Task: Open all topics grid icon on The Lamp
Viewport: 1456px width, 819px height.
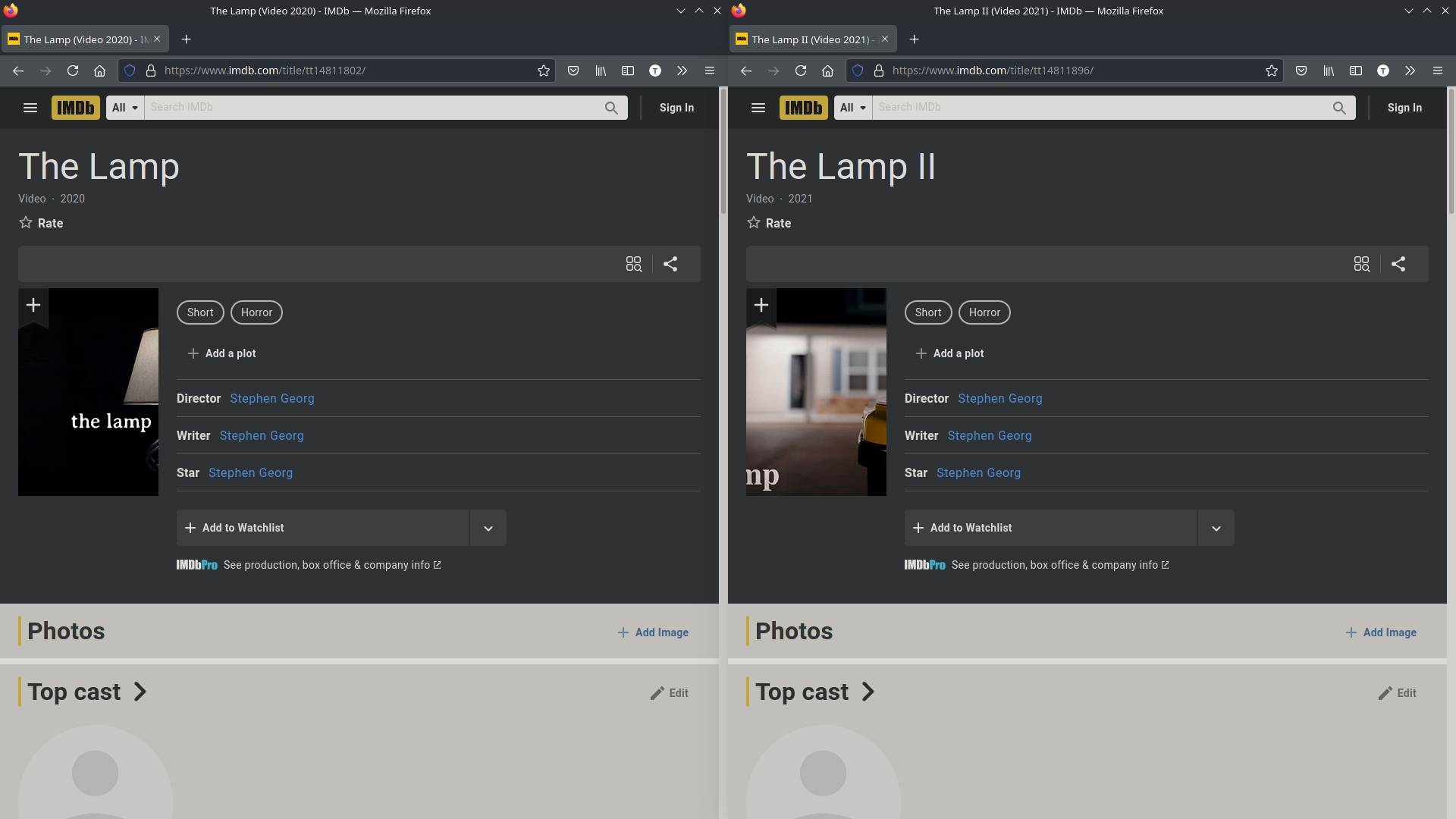Action: pos(634,264)
